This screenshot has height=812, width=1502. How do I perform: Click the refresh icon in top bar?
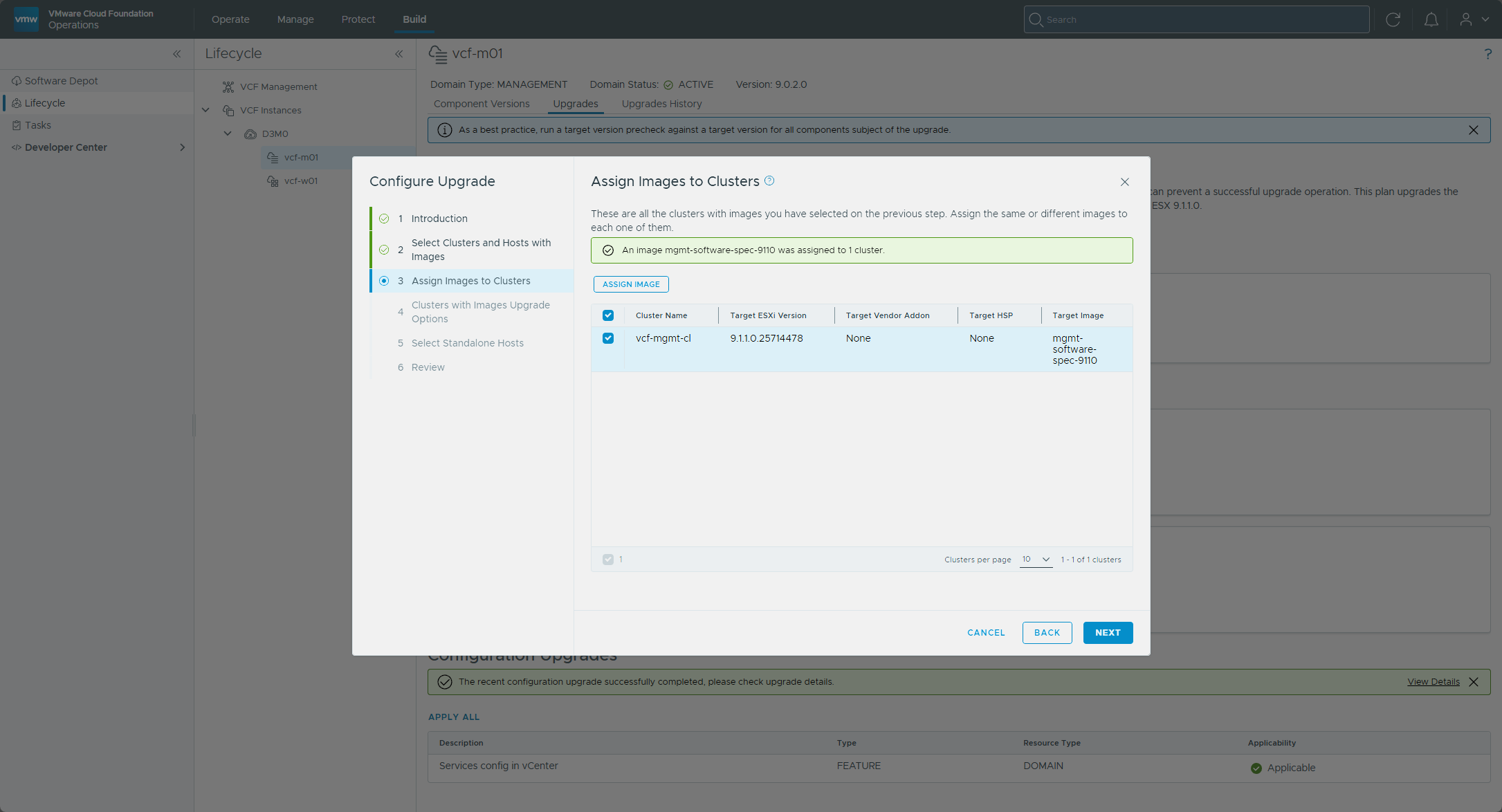(x=1393, y=19)
